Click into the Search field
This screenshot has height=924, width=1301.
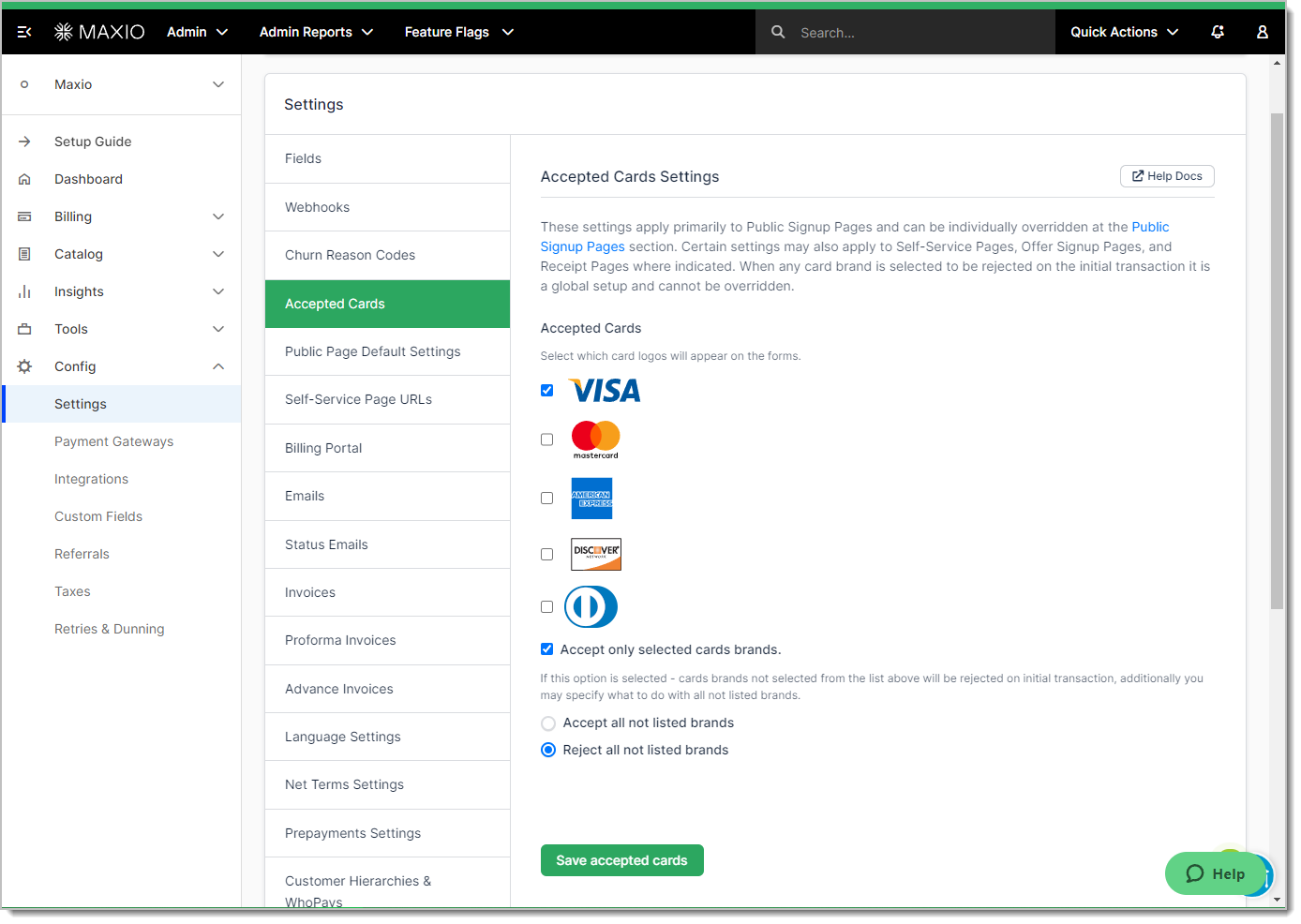919,33
